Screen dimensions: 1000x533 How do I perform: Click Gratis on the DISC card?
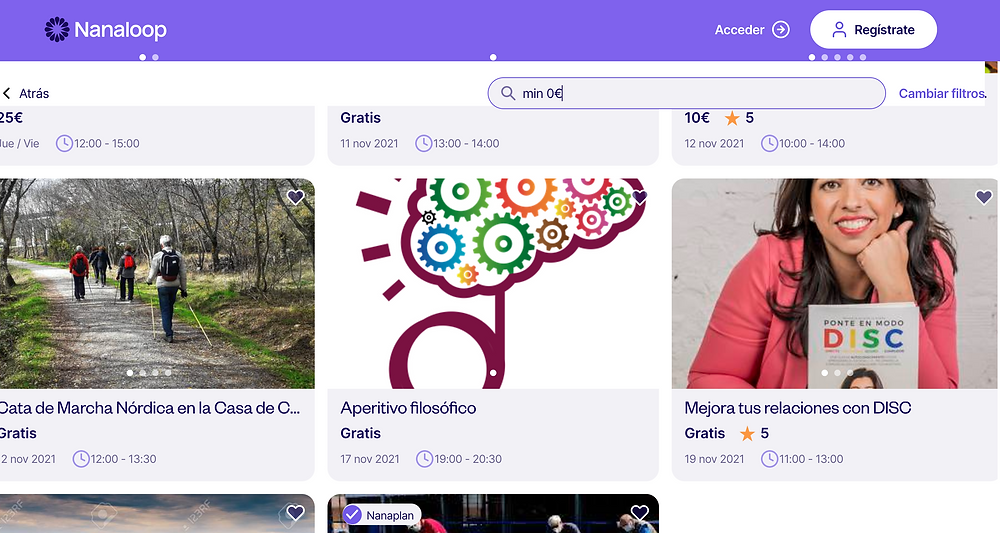pos(705,434)
